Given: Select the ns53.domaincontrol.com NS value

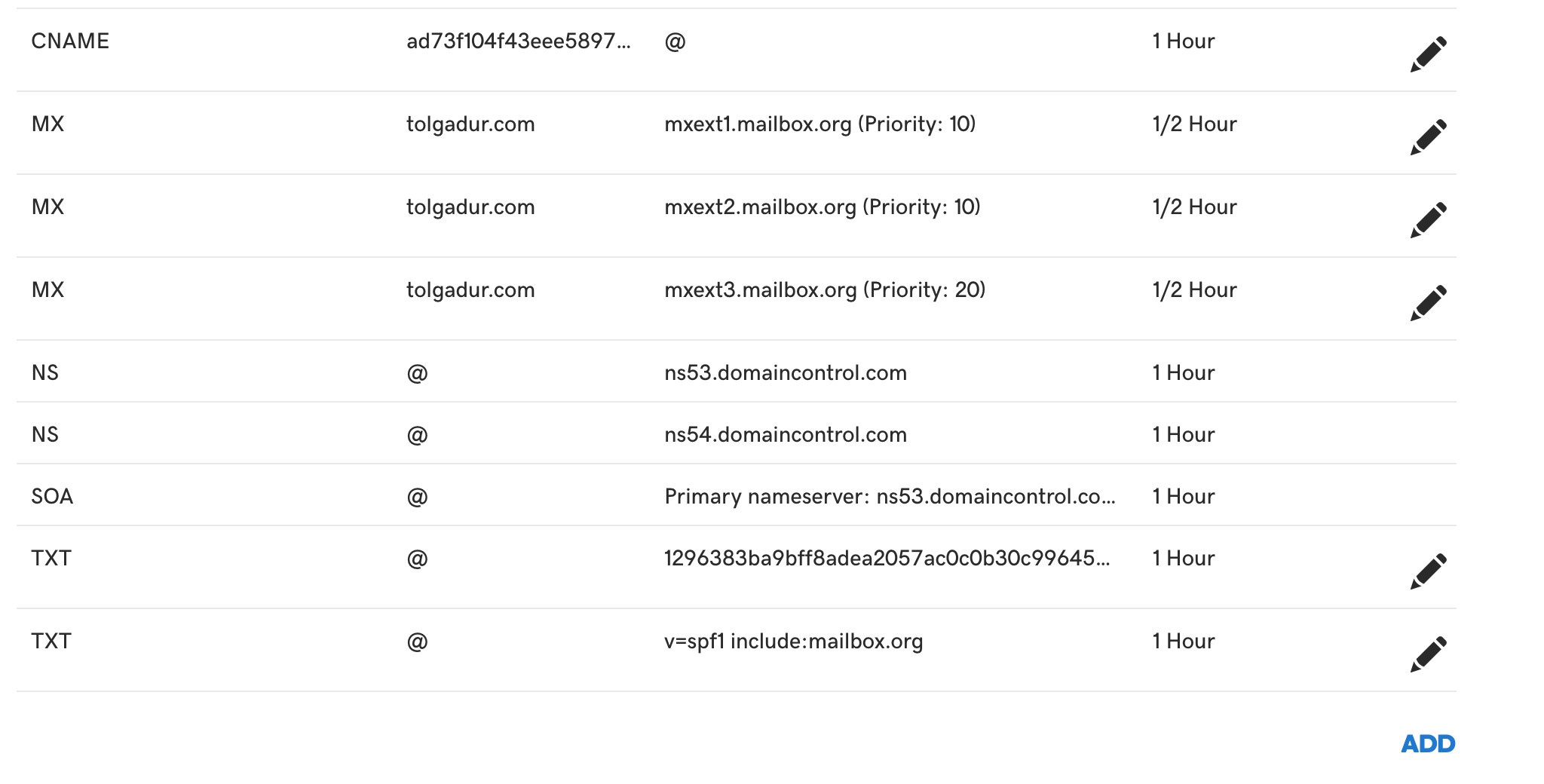Looking at the screenshot, I should tap(786, 373).
